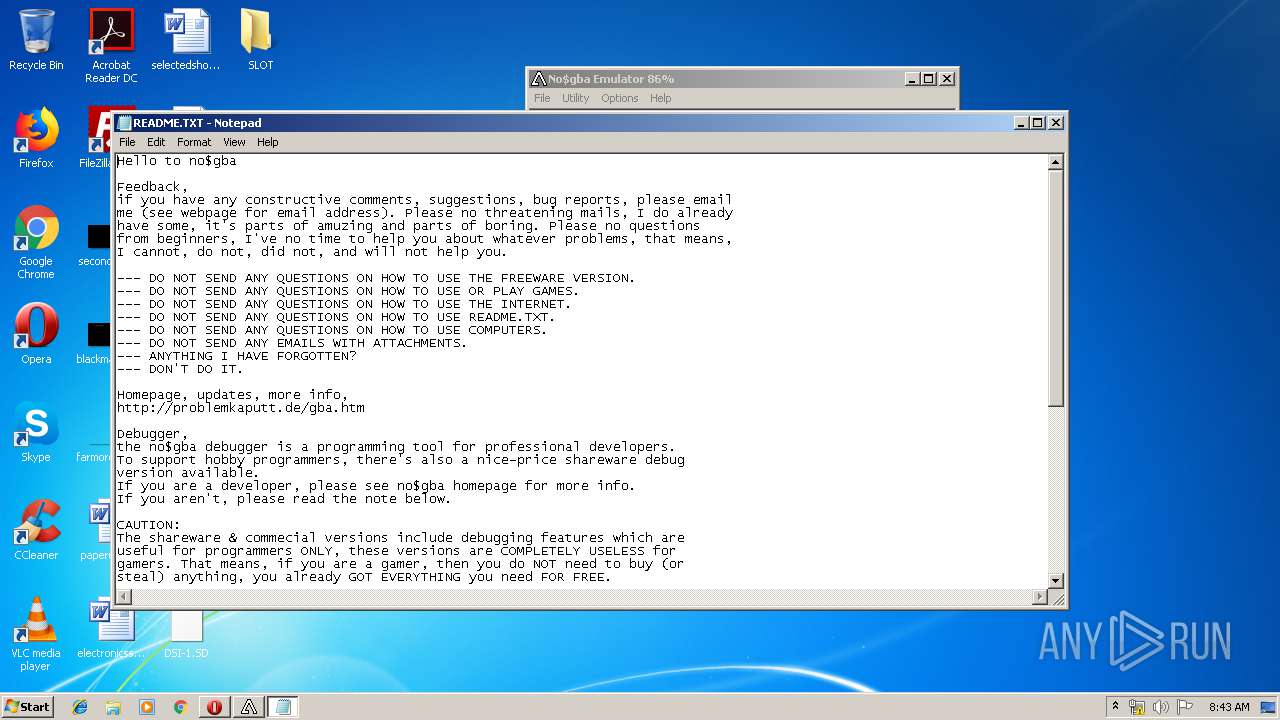Select the FileZilla desktop shortcut
Viewport: 1280px width, 720px height.
coord(97,138)
